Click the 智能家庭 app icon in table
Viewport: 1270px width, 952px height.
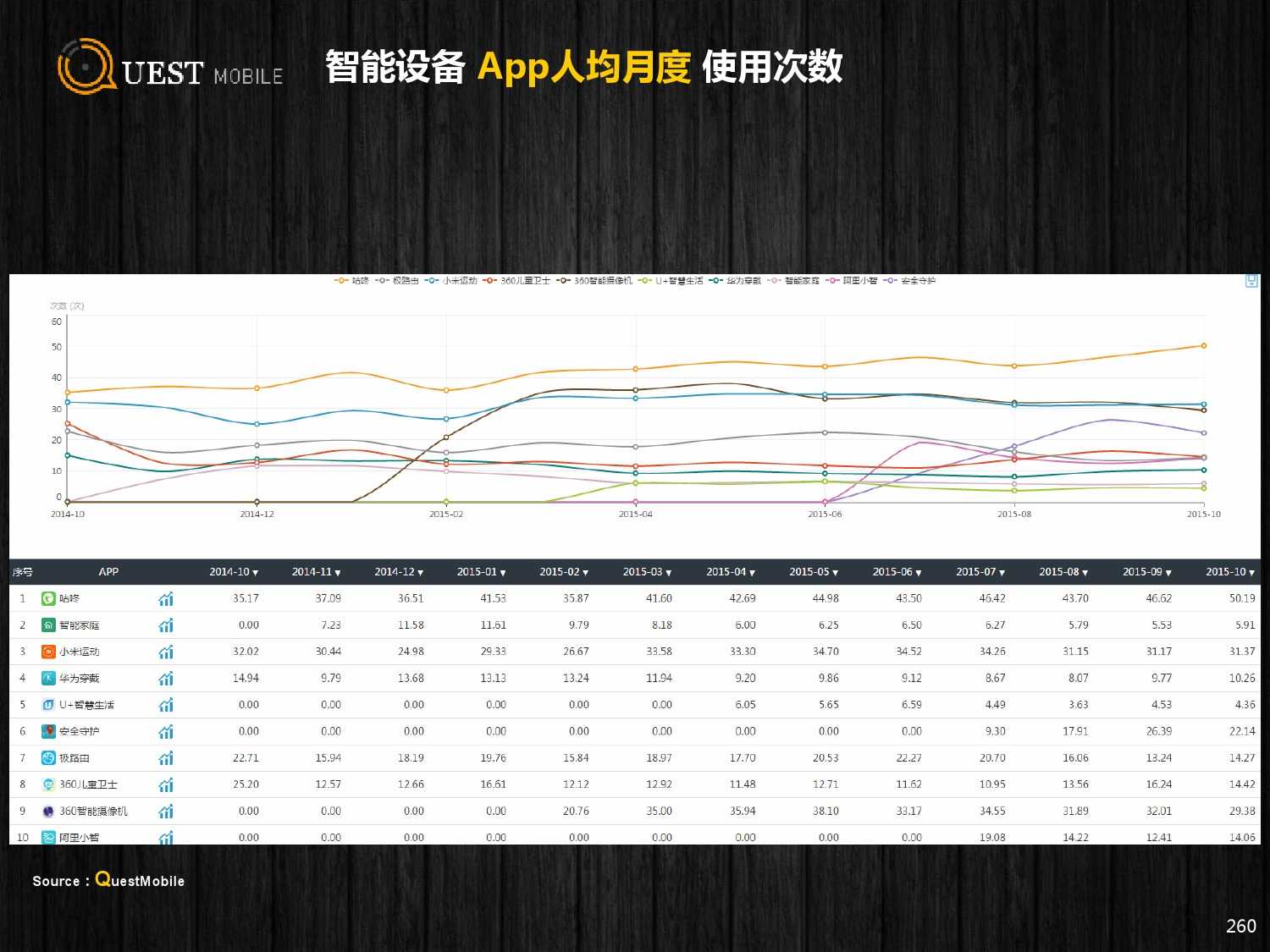[x=48, y=625]
